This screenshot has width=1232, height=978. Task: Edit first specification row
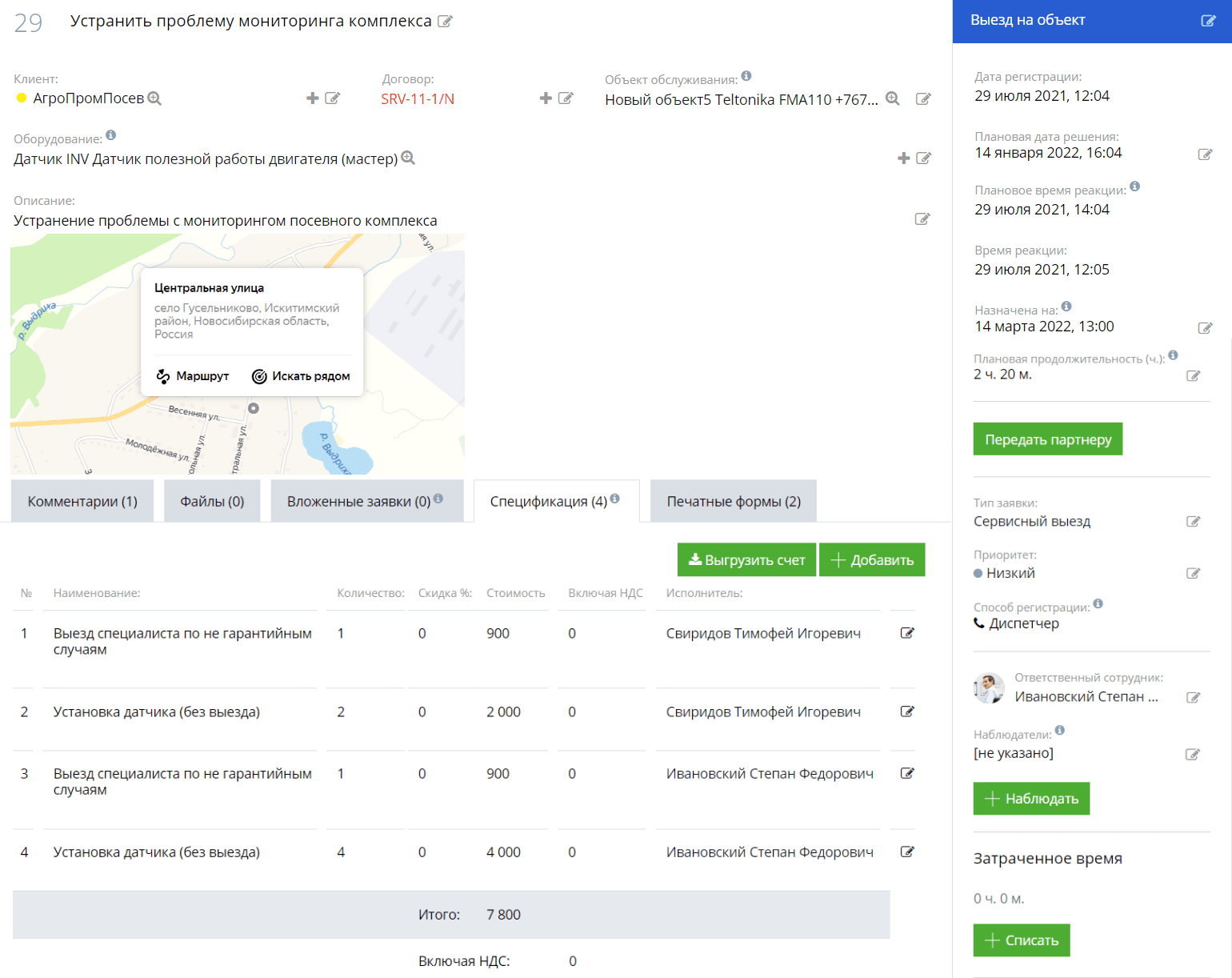coord(907,633)
